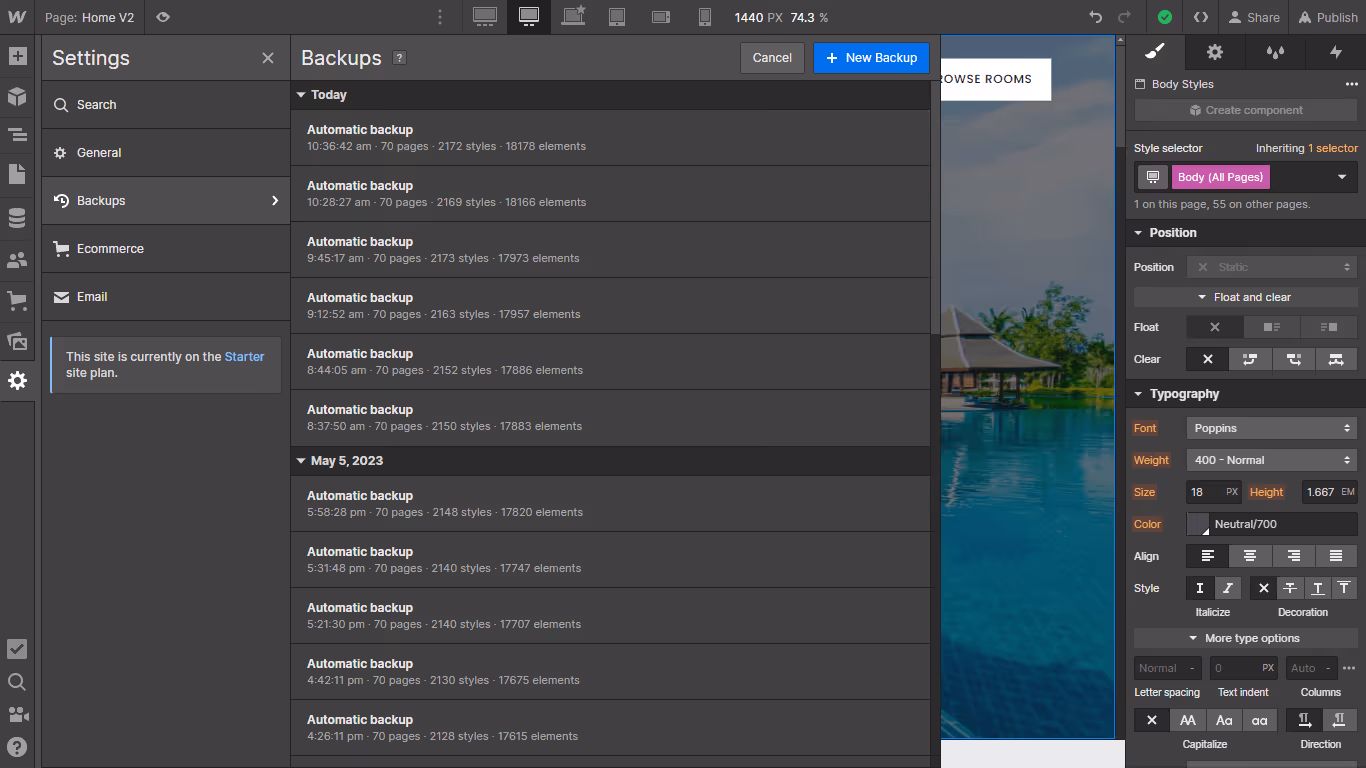The image size is (1366, 768).
Task: Select justify text alignment
Action: pos(1336,556)
